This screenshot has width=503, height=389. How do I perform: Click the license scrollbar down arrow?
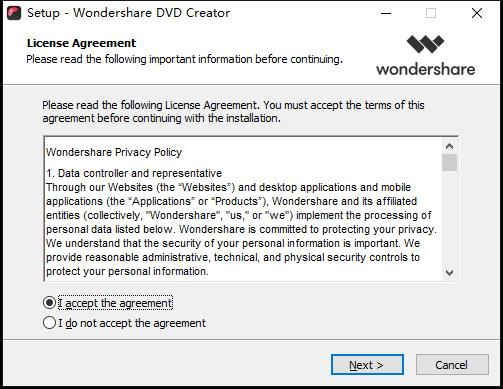449,273
